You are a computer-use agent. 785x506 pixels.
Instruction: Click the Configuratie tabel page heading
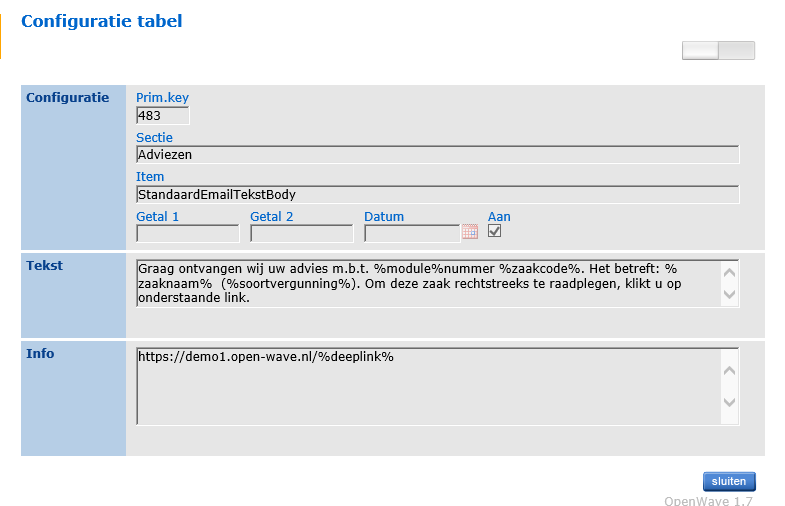pos(102,21)
